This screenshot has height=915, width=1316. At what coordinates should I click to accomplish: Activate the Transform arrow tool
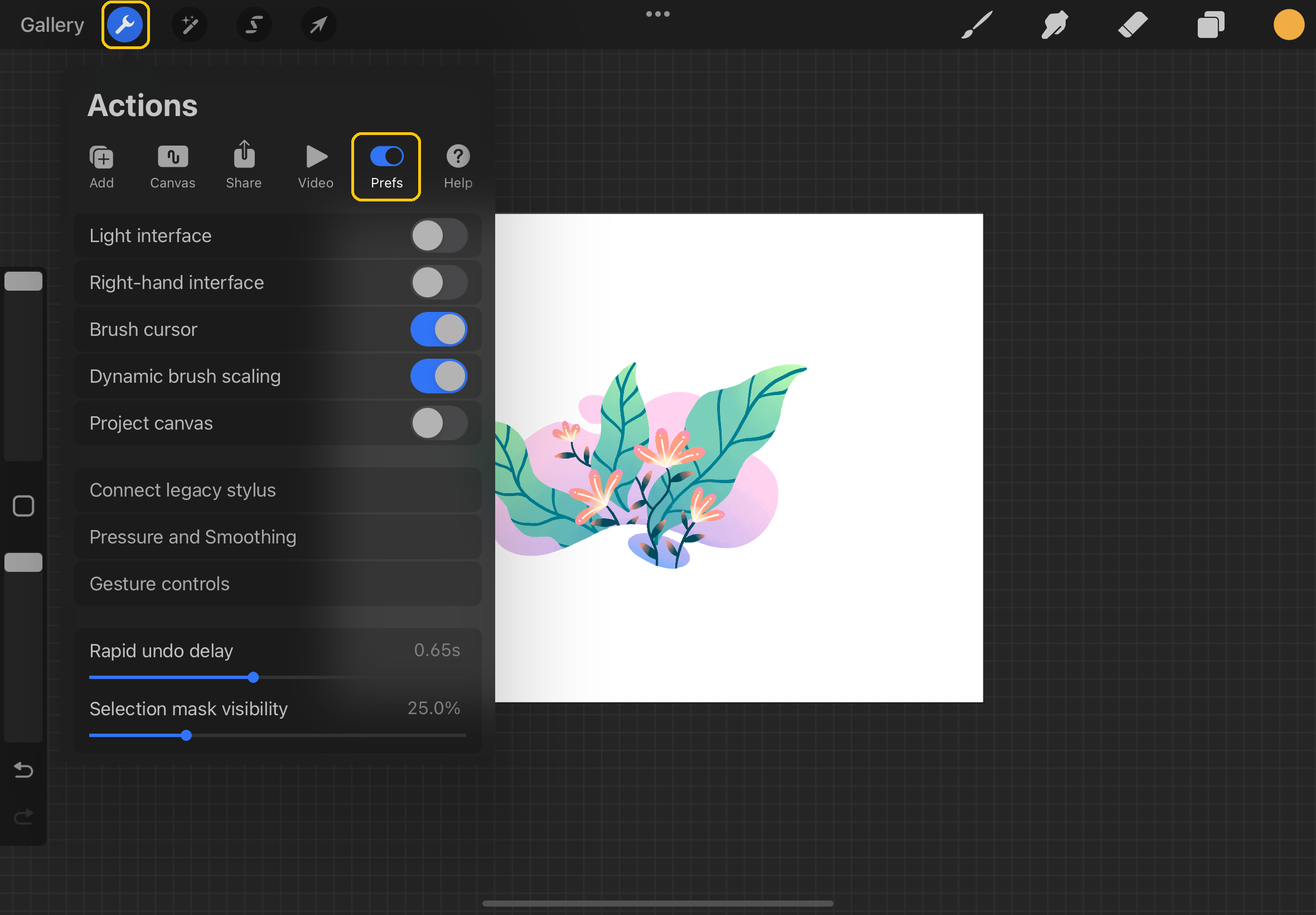click(318, 25)
